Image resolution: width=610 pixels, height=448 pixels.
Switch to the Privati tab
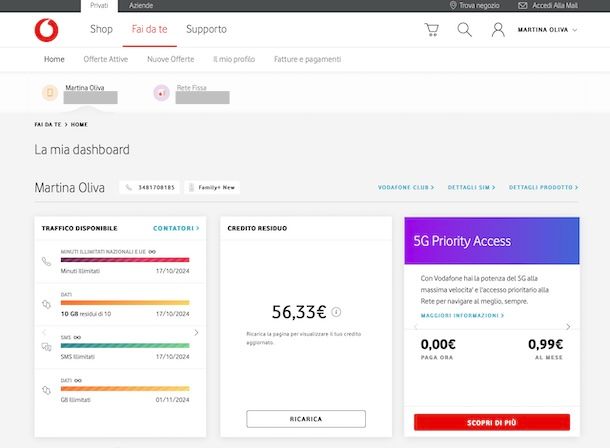[x=99, y=5]
